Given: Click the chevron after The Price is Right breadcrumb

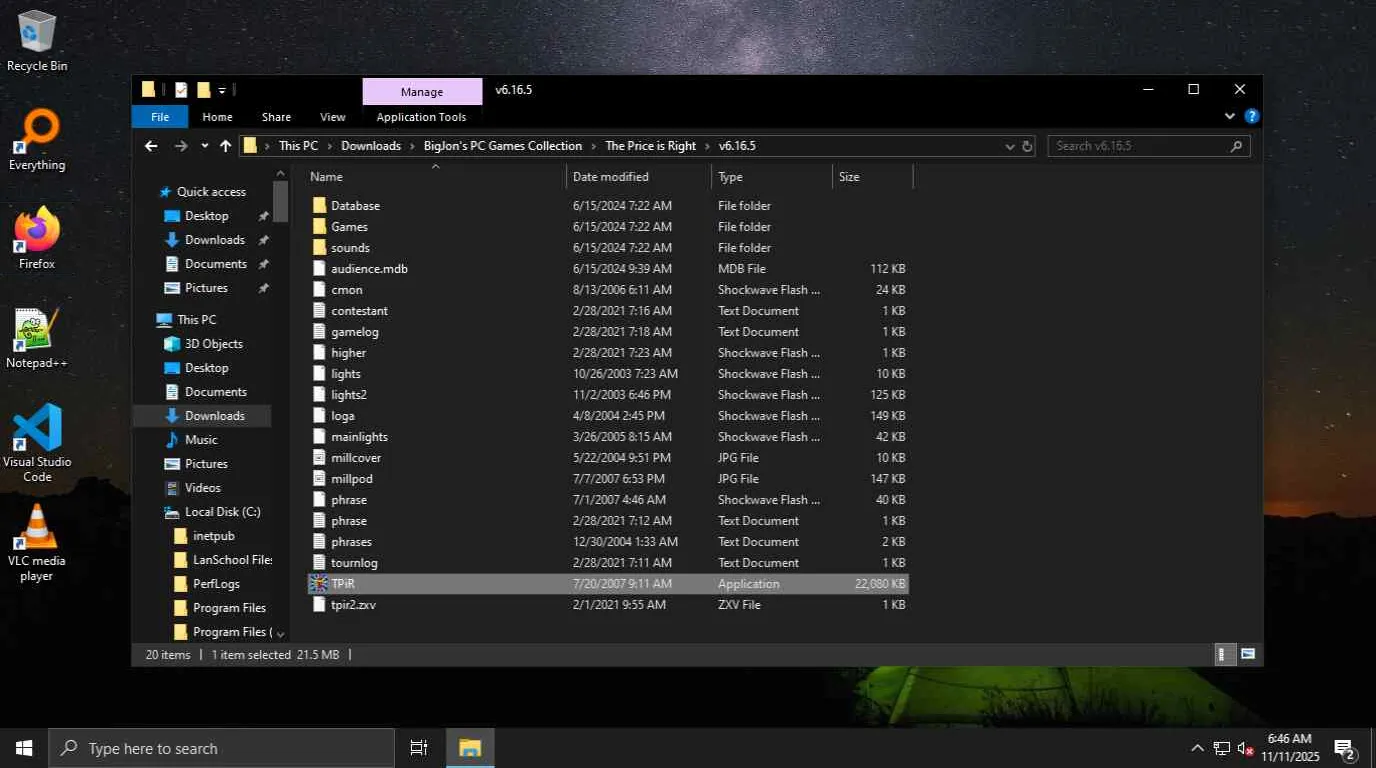Looking at the screenshot, I should coord(707,146).
